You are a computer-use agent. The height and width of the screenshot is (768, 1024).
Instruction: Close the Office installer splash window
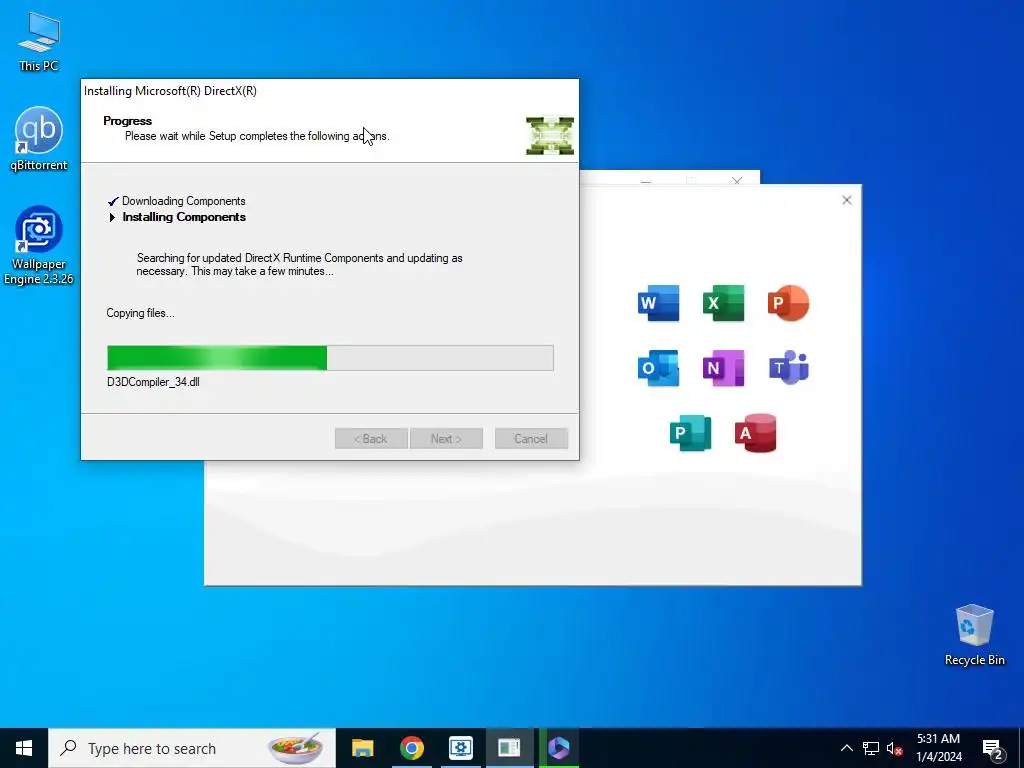[x=846, y=200]
